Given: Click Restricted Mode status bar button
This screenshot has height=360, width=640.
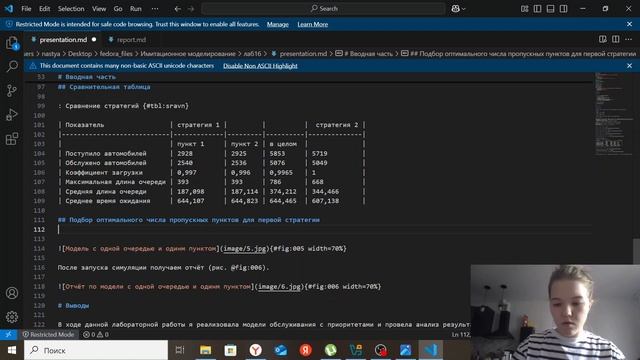Looking at the screenshot, I should pyautogui.click(x=49, y=334).
